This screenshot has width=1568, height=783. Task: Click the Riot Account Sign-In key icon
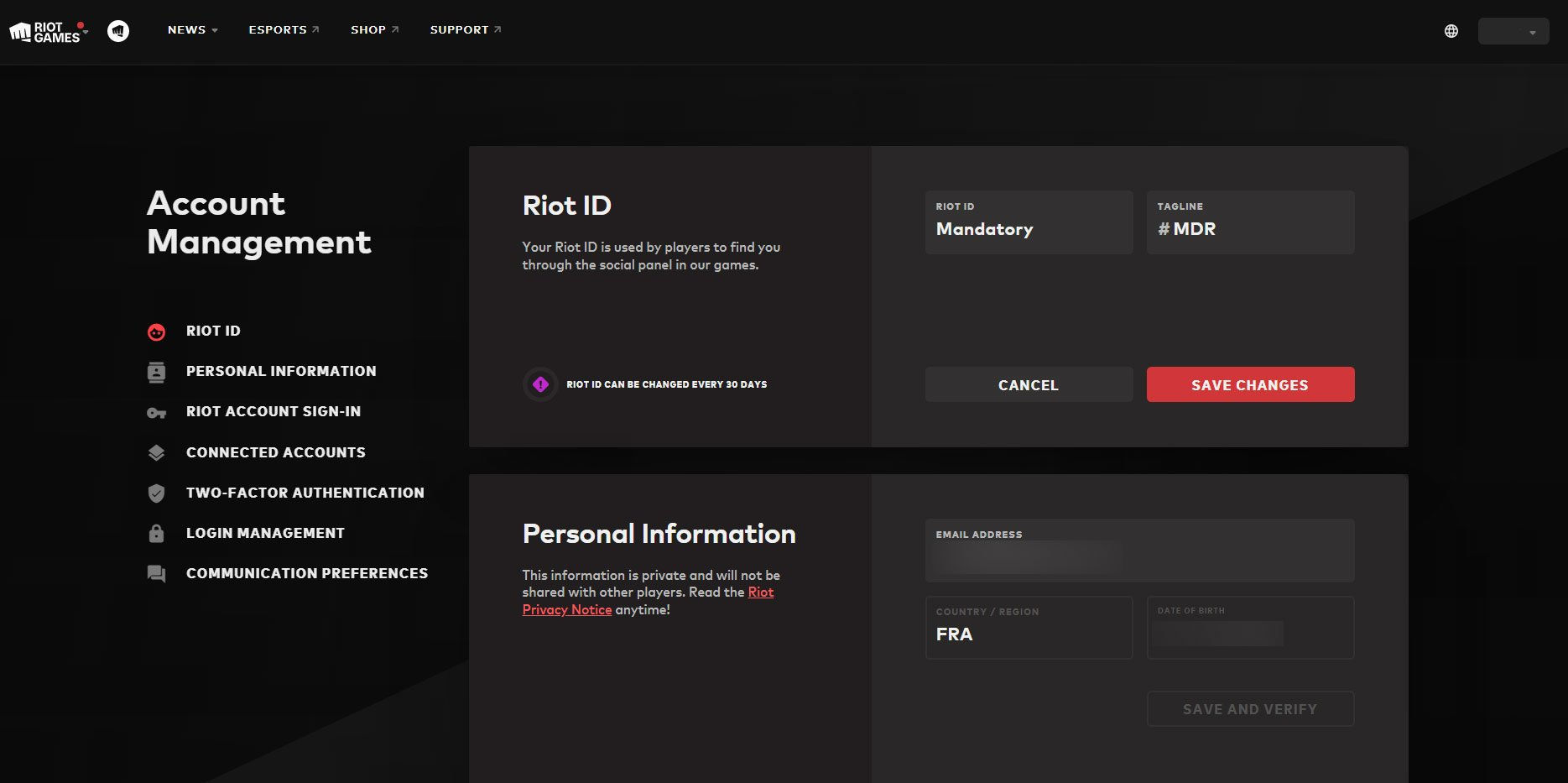coord(156,412)
